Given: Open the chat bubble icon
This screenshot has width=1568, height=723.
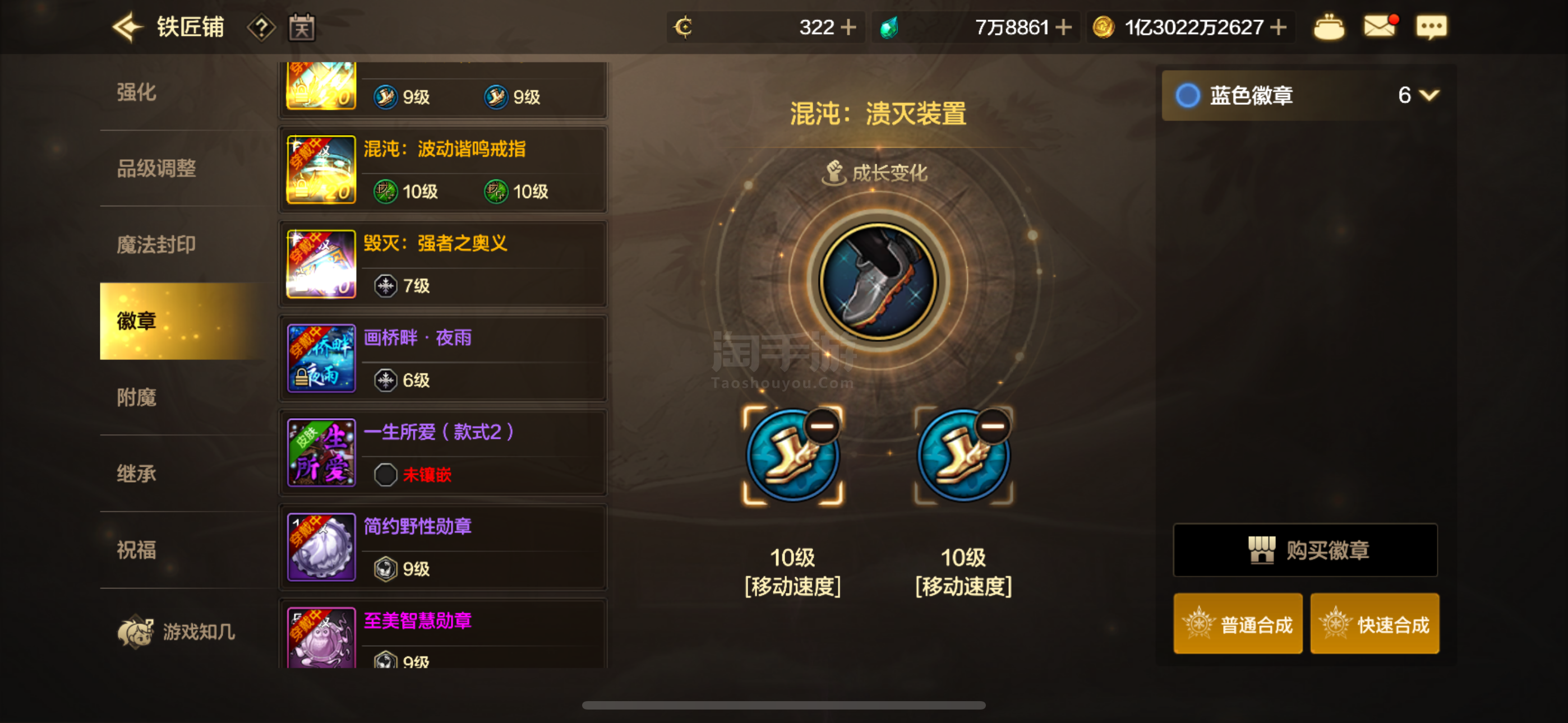Looking at the screenshot, I should 1431,27.
